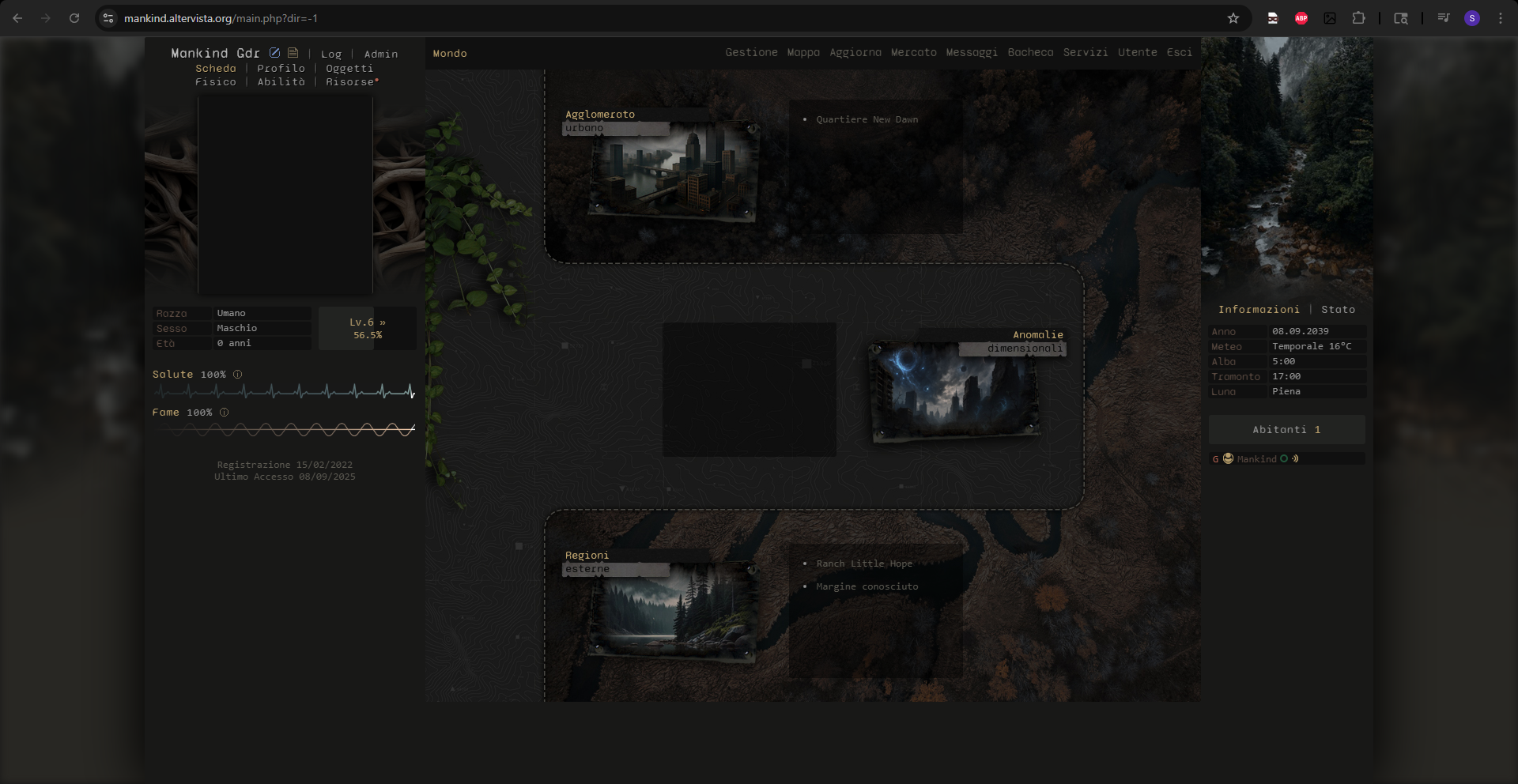Open the Servizi menu
Image resolution: width=1518 pixels, height=784 pixels.
[1086, 53]
